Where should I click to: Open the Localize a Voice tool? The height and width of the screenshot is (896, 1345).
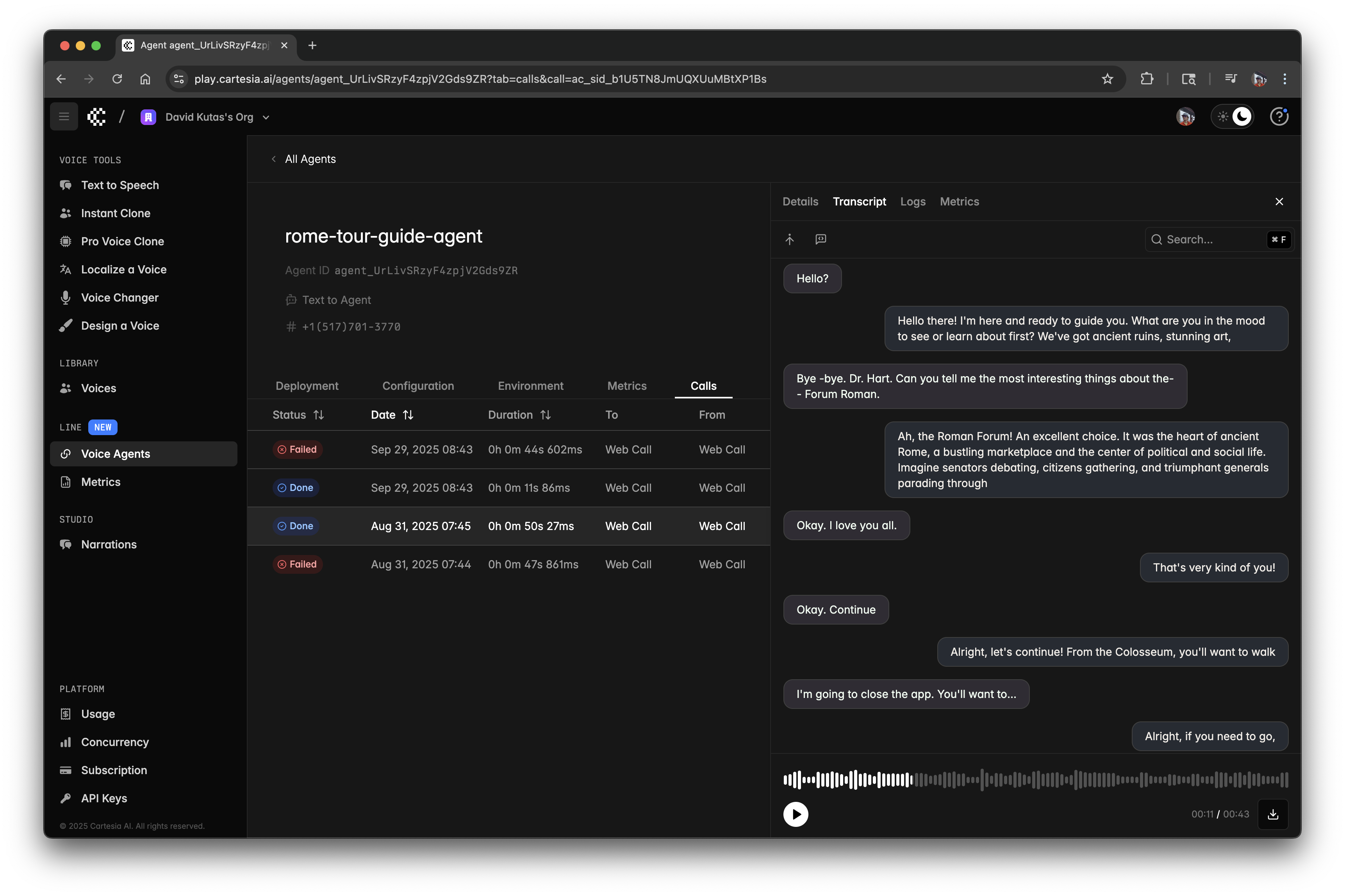coord(123,269)
